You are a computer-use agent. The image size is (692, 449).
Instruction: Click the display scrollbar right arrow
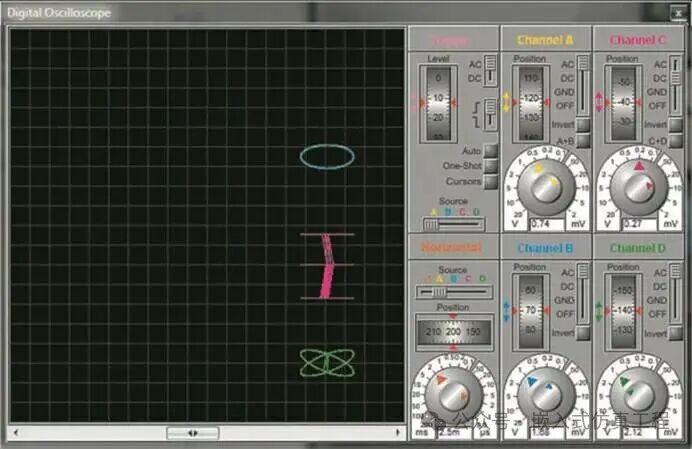click(398, 433)
